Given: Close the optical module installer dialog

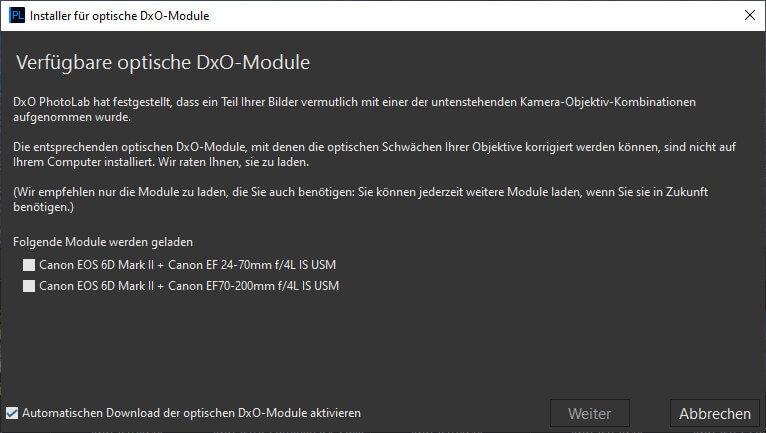Looking at the screenshot, I should click(750, 15).
